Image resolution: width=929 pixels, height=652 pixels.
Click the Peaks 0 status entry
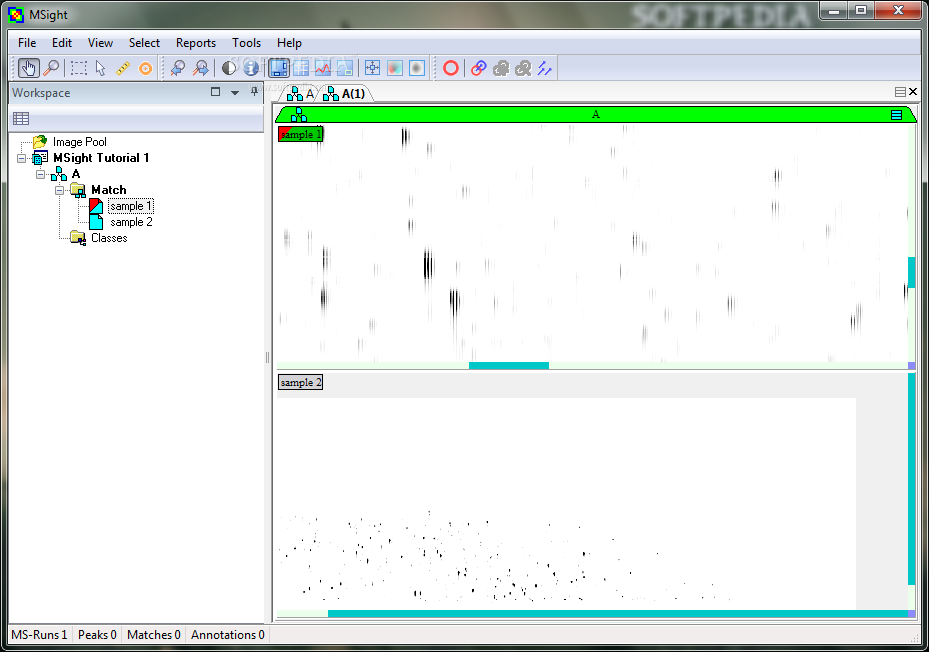(x=97, y=635)
